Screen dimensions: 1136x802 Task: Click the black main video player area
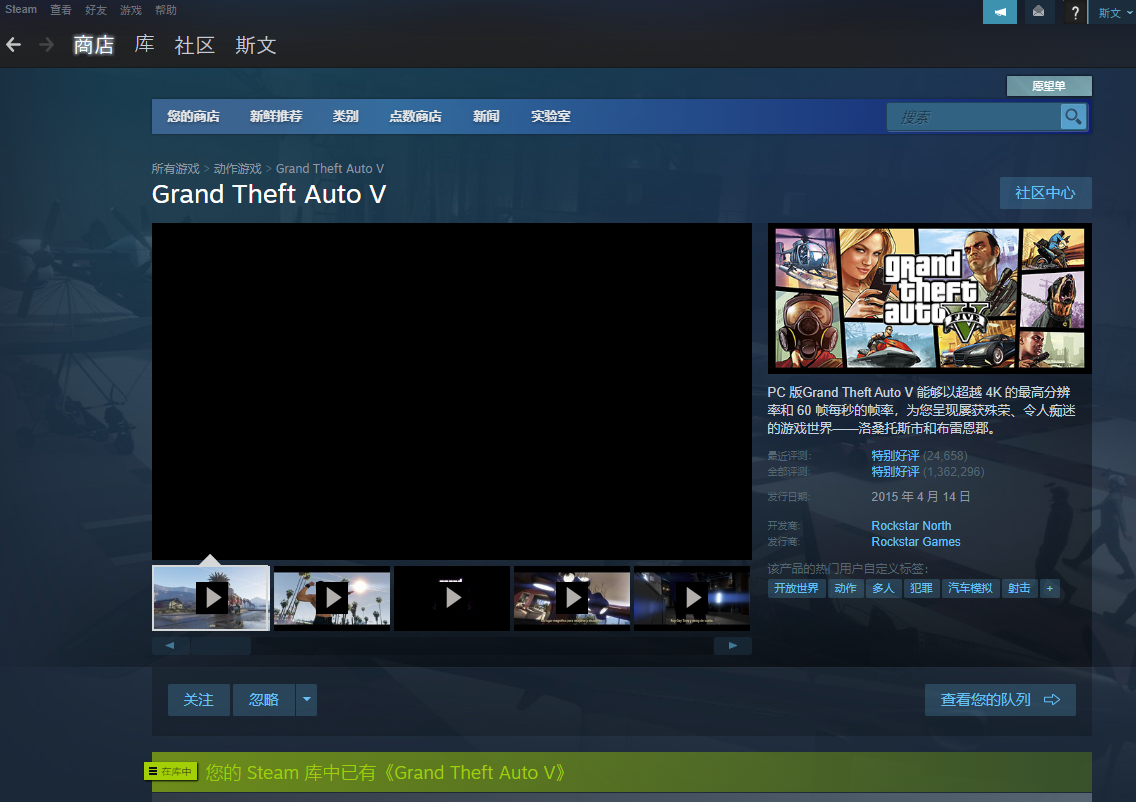[x=451, y=391]
